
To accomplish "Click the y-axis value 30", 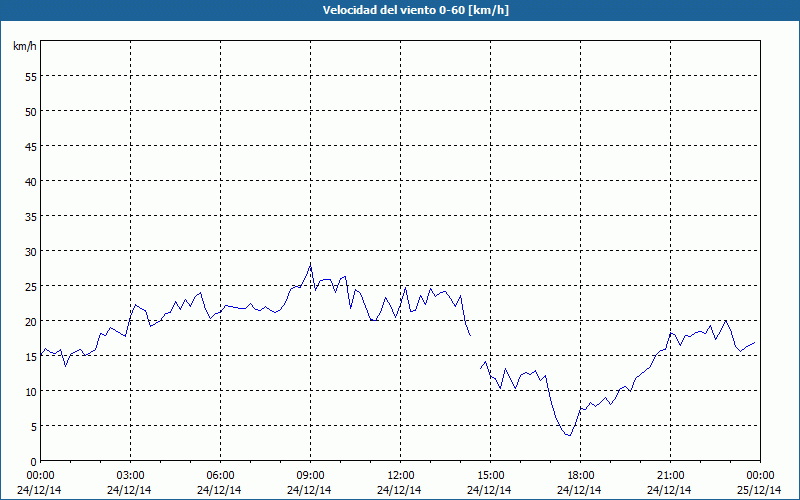I will (31, 252).
